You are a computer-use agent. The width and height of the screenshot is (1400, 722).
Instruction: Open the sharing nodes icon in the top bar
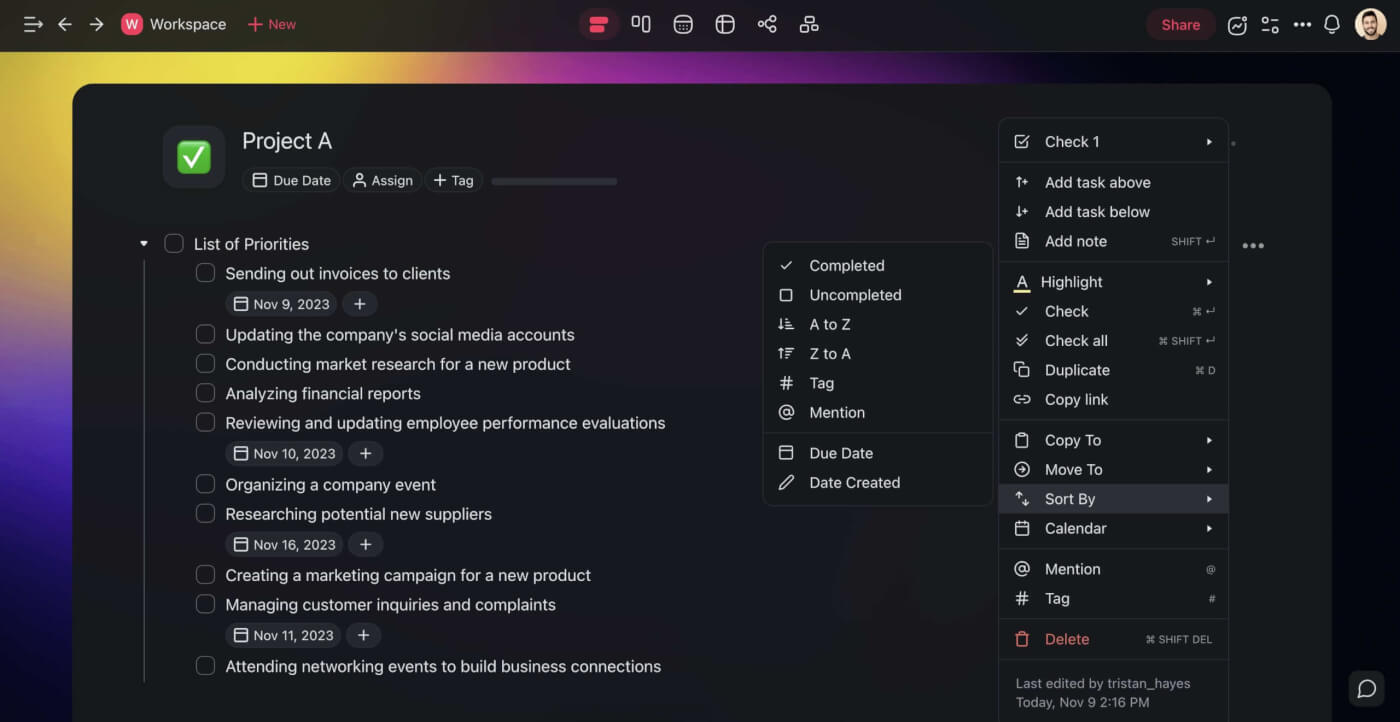point(767,24)
